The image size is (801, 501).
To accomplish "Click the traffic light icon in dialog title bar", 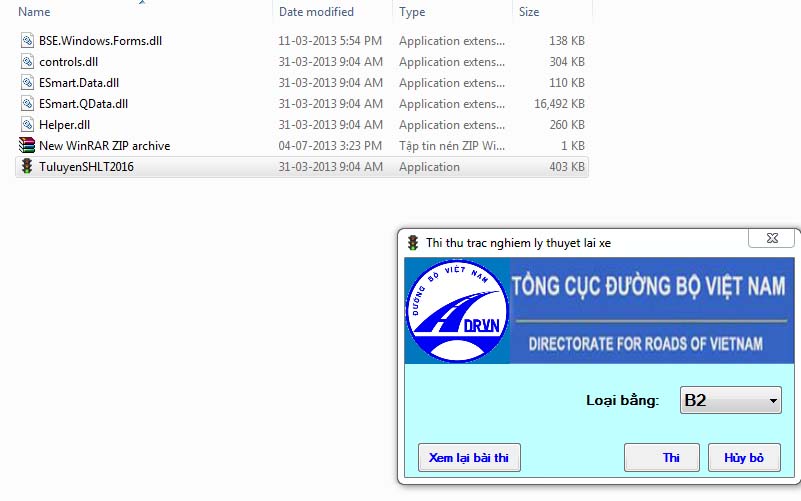I will [412, 242].
